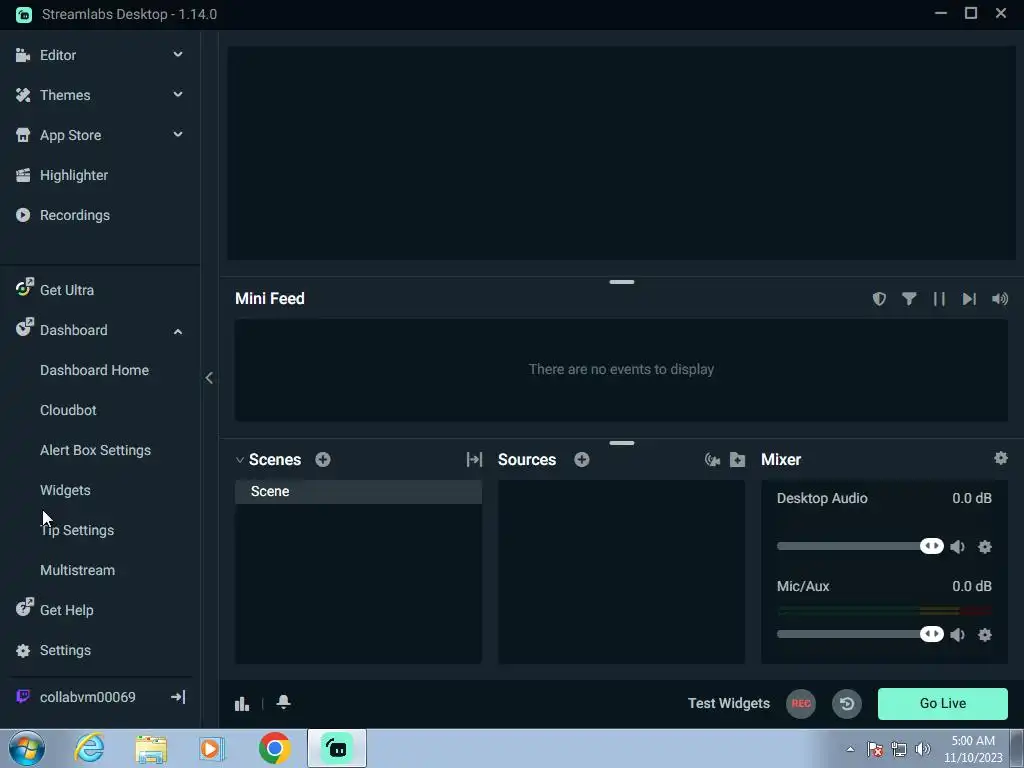Open Mic/Aux settings gear
The width and height of the screenshot is (1024, 768).
click(985, 635)
